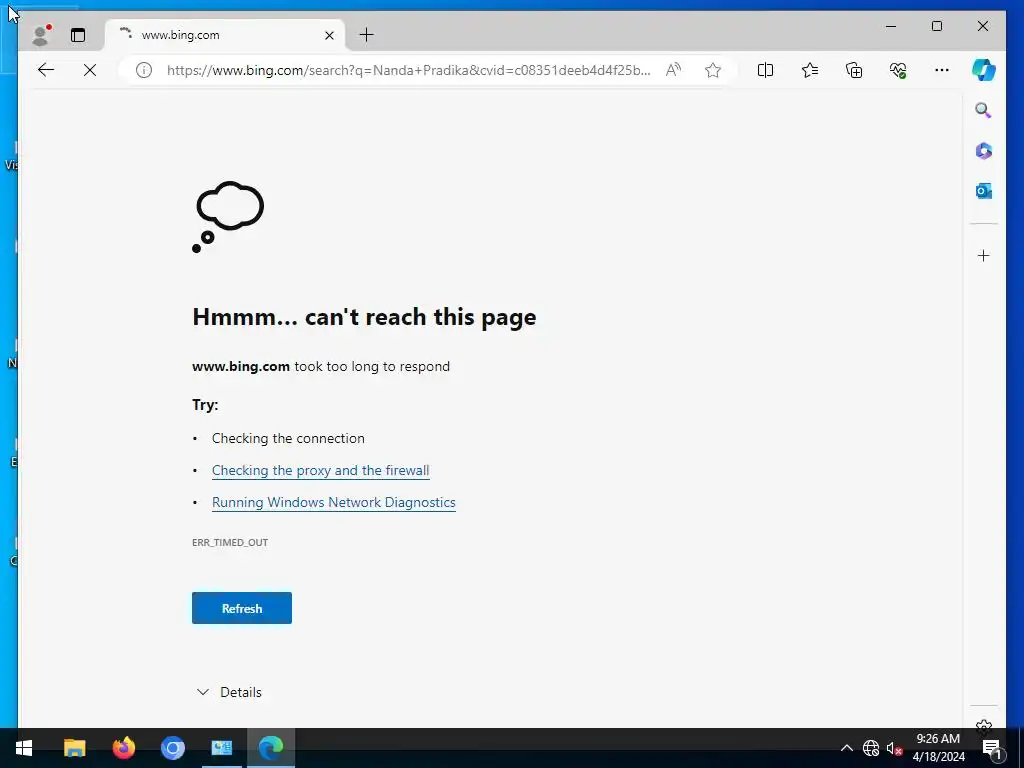Screen dimensions: 1024x768
Task: View site information icon in address bar
Action: point(144,70)
